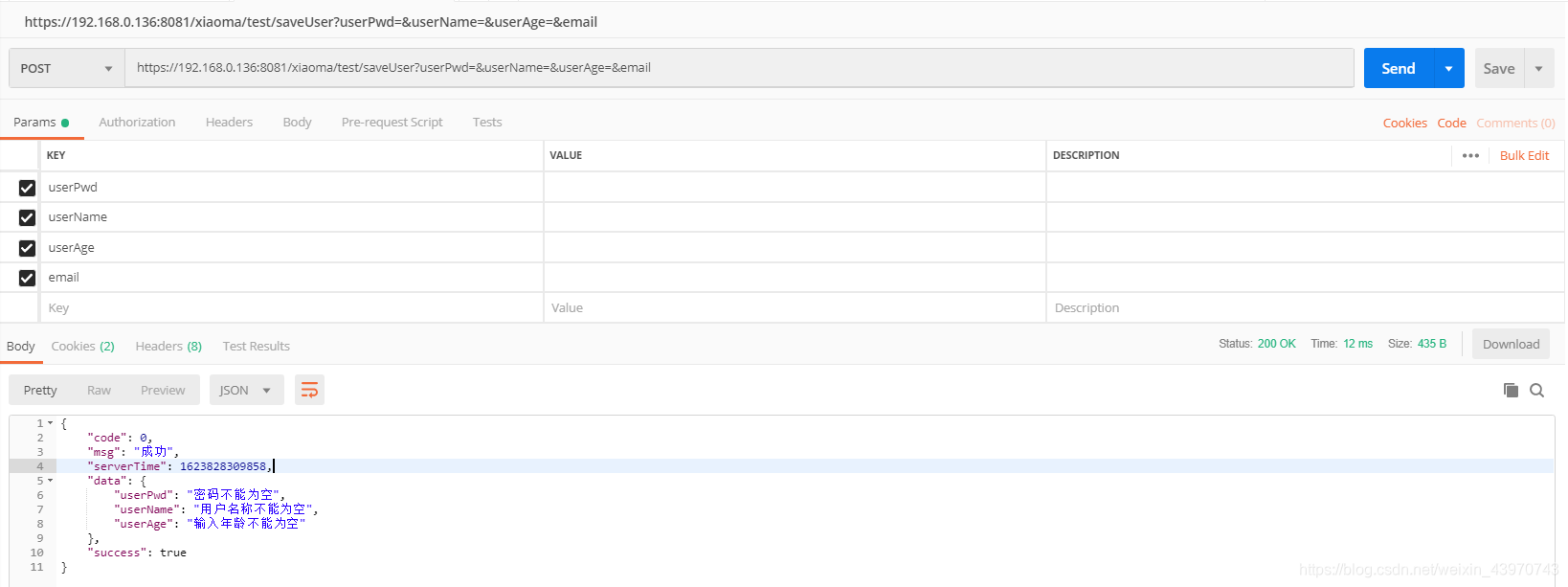Expand the Send button dropdown arrow
Screen dimensions: 1568x587
[1448, 68]
